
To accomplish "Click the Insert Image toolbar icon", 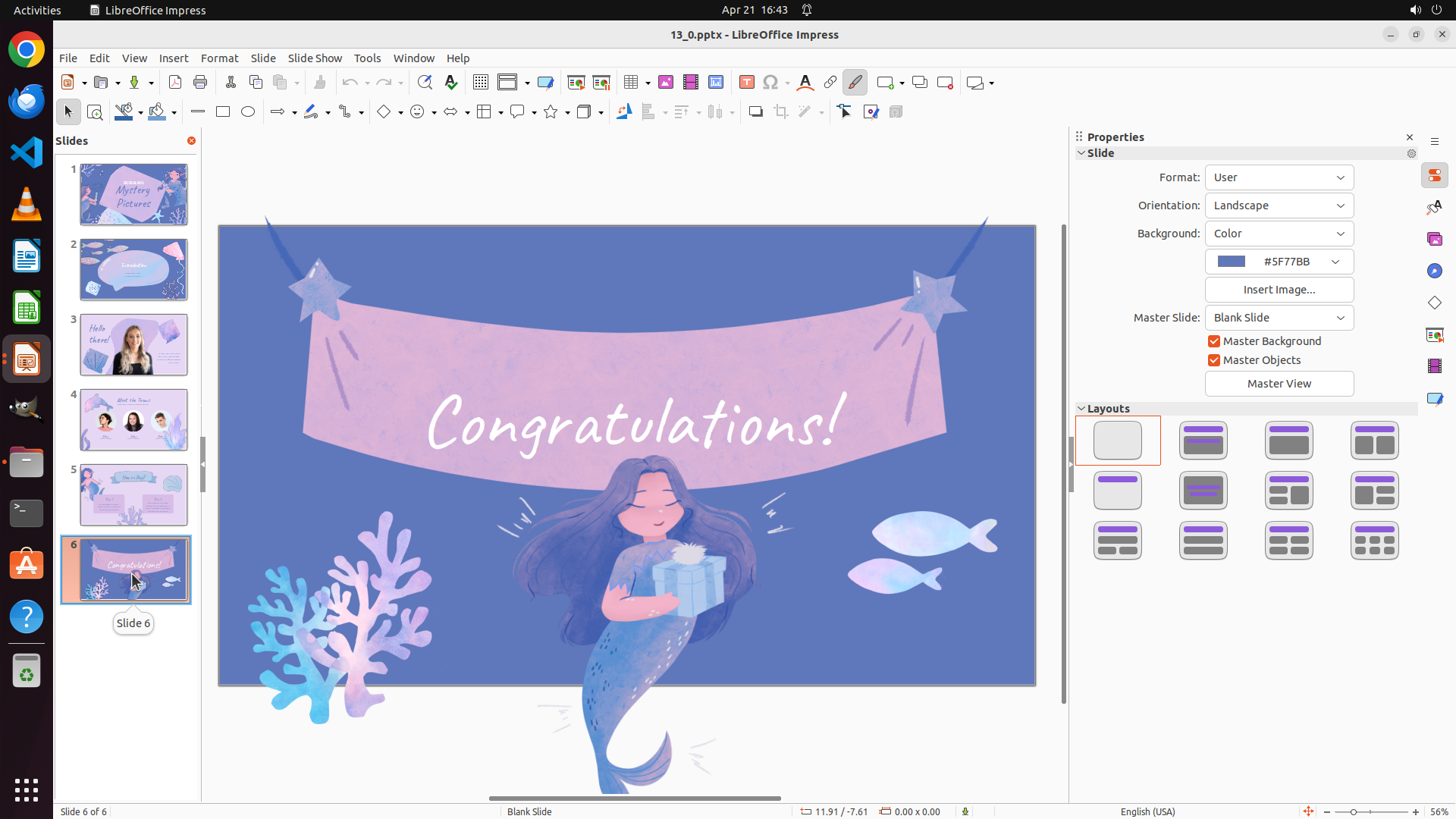I will click(x=666, y=83).
